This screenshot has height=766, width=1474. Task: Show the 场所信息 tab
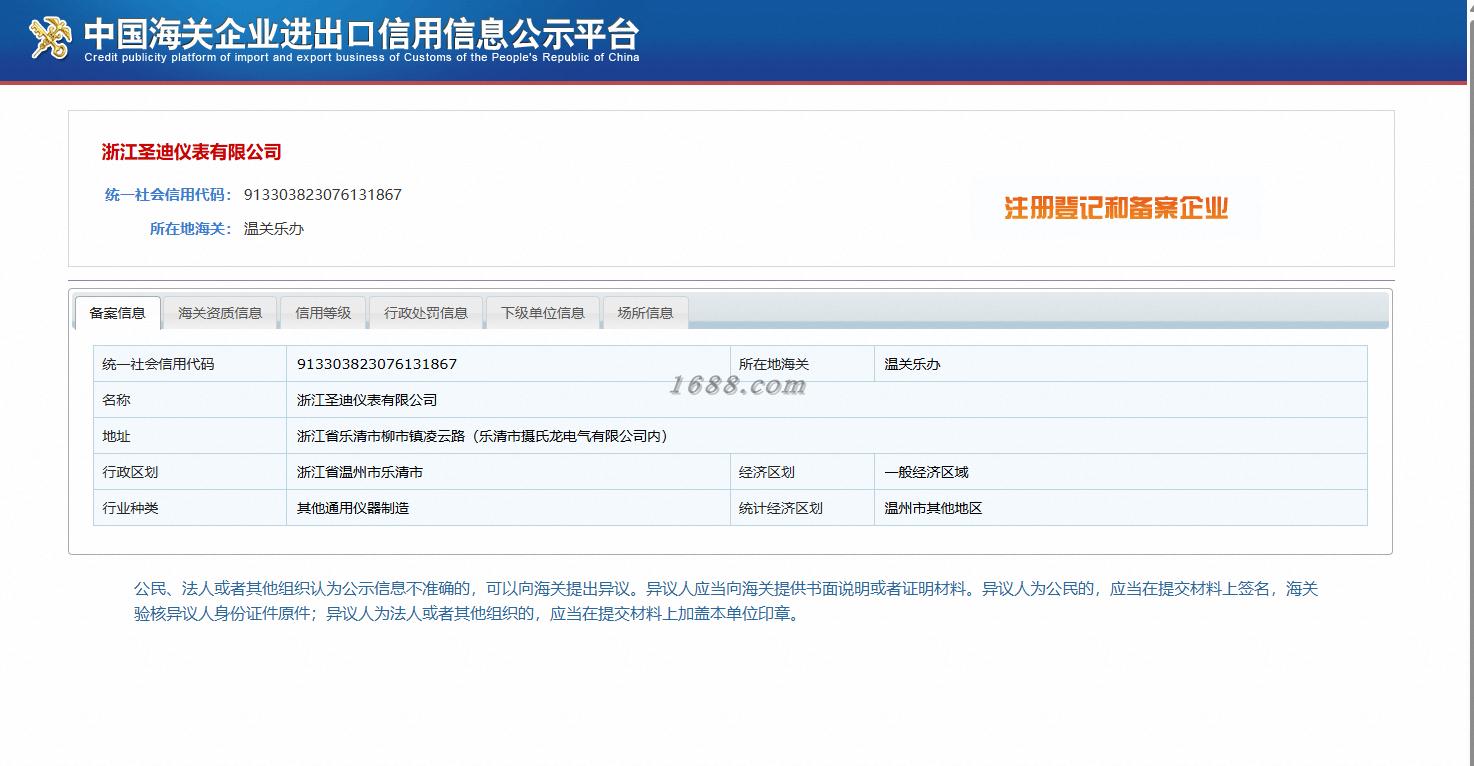646,313
